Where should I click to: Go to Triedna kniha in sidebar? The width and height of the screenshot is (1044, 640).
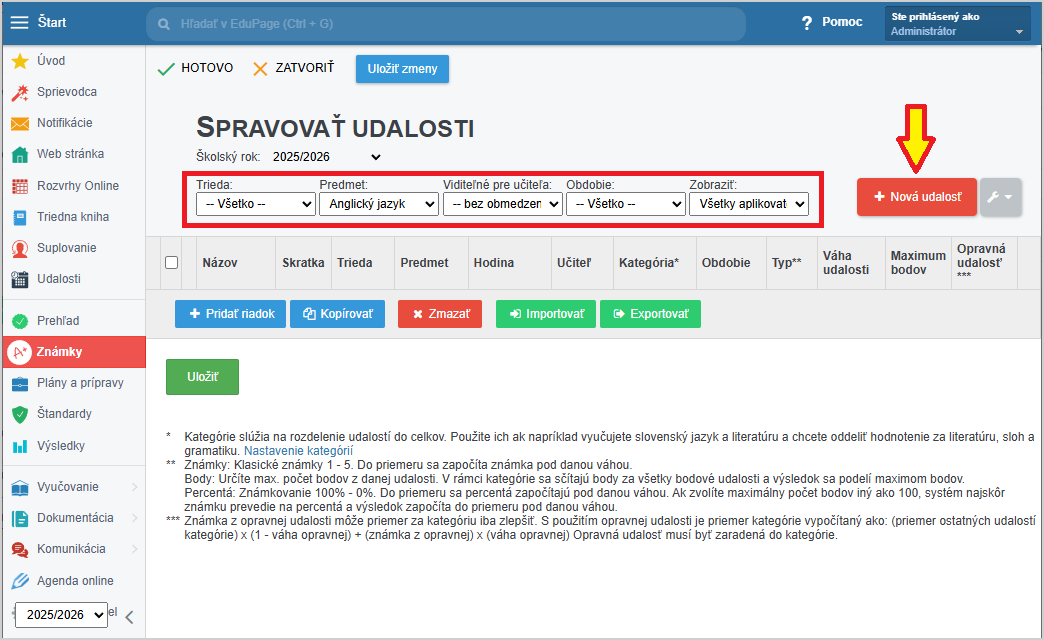point(72,217)
